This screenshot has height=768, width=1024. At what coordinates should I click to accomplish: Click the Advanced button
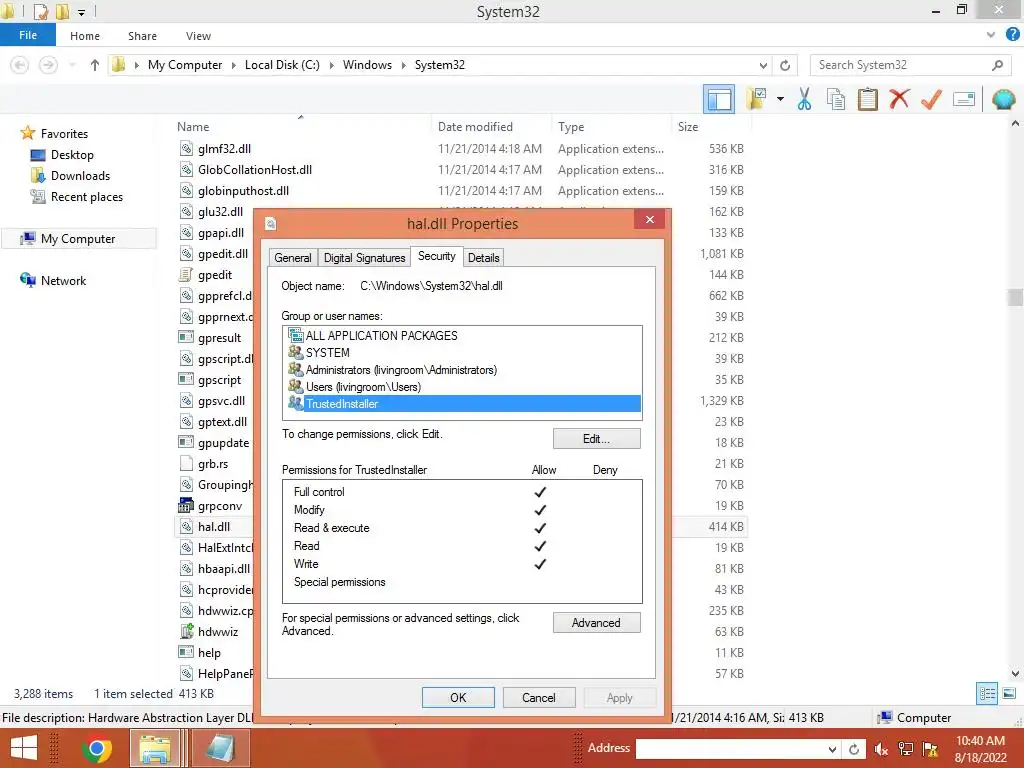(596, 622)
